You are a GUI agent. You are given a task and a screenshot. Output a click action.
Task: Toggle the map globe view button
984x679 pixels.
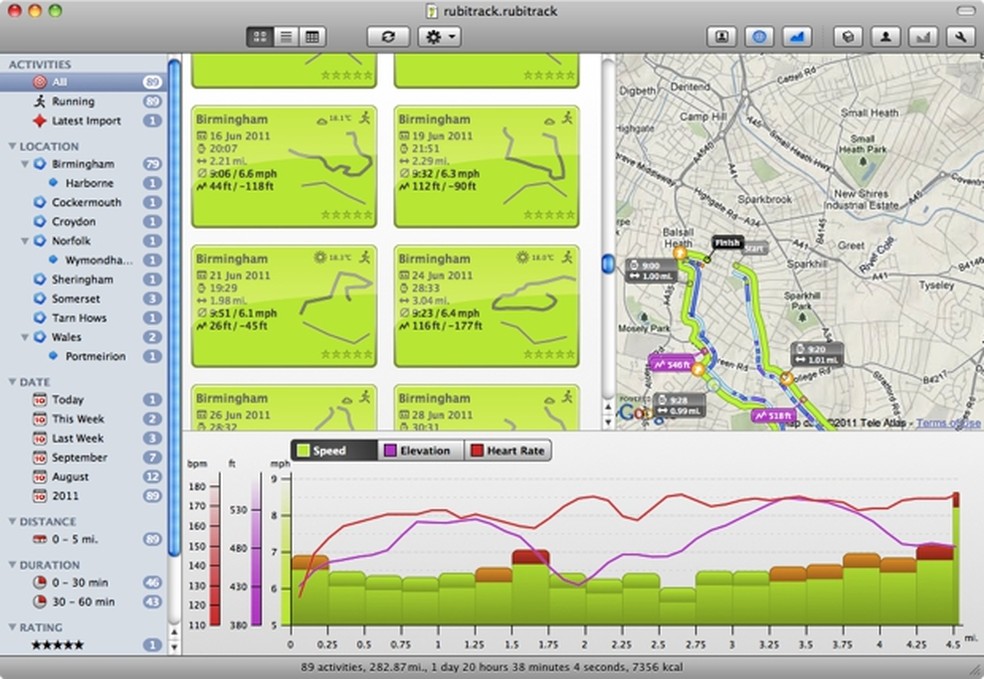(759, 37)
